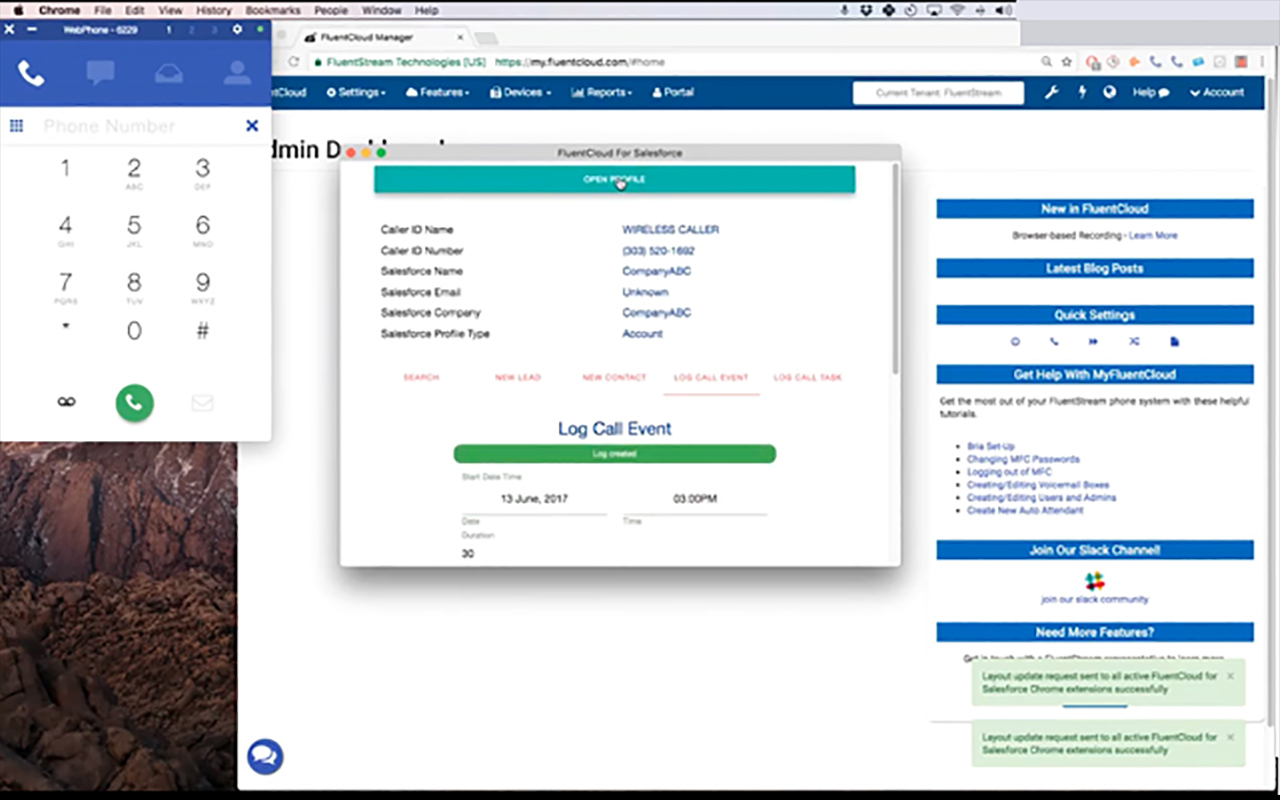Screen dimensions: 1280x800
Task: Open the Features dropdown in navbar
Action: pos(438,92)
